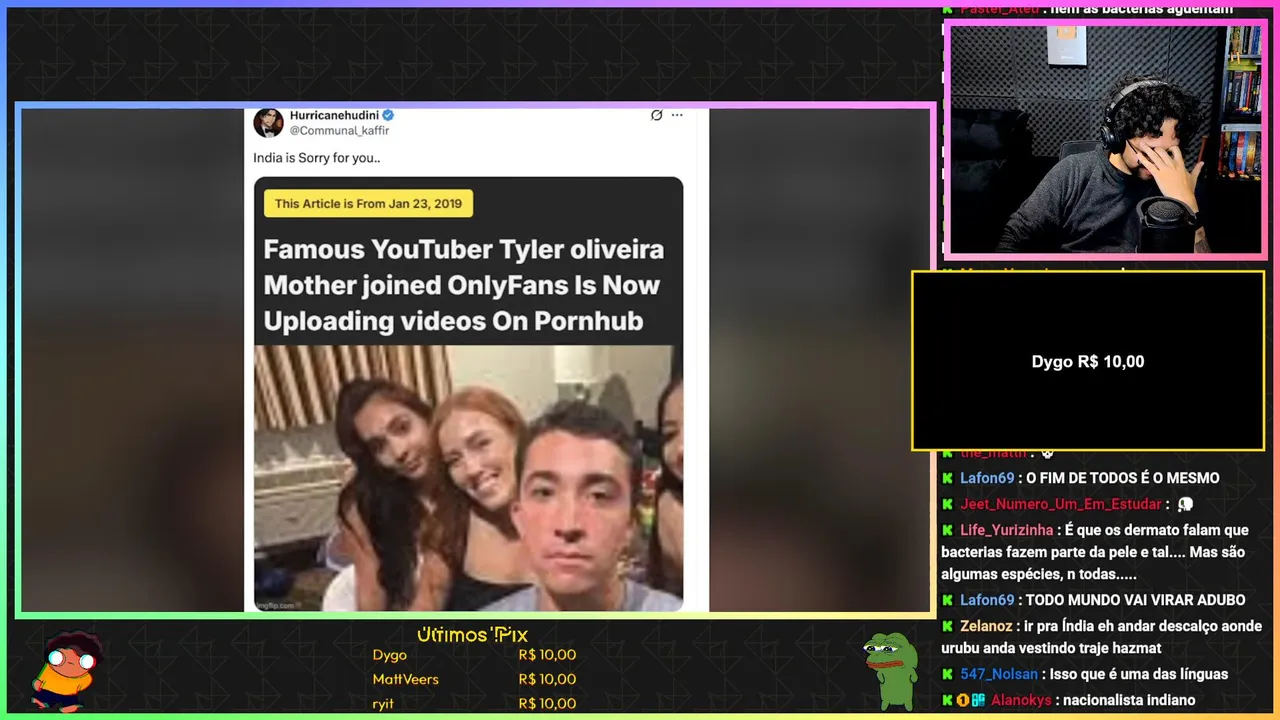Open Jeet_Numero_Um_Em_Estudar chat username
This screenshot has height=720, width=1280.
click(1061, 505)
